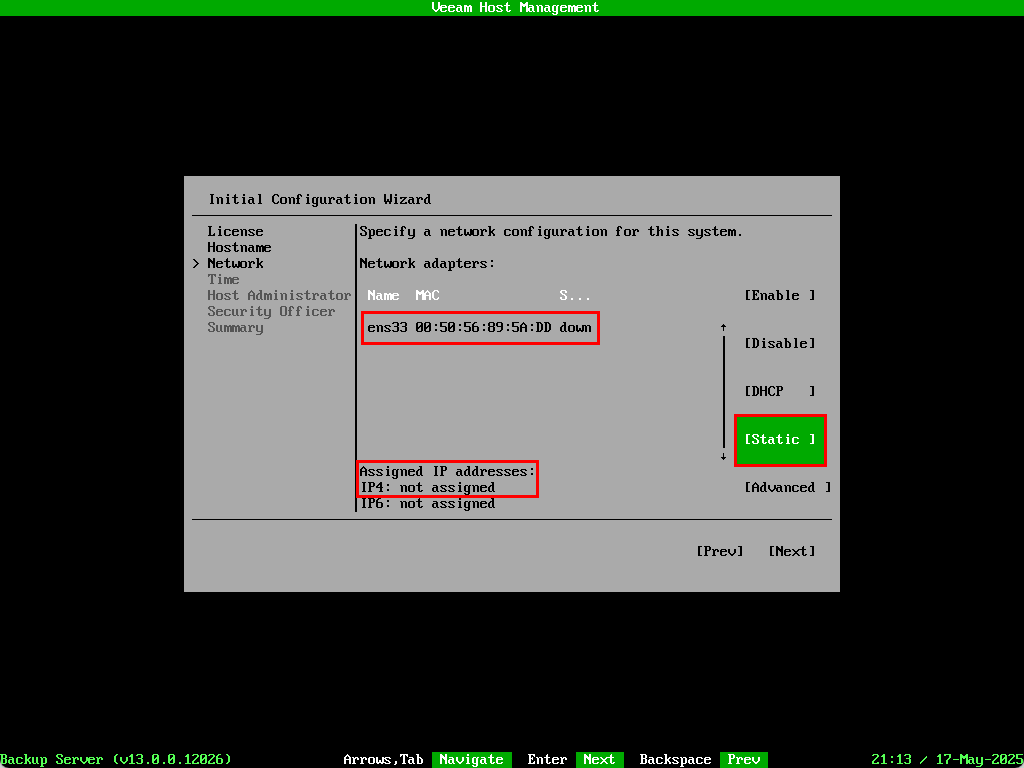Screen dimensions: 1024x768
Task: Choose DHCP network configuration
Action: [x=780, y=391]
